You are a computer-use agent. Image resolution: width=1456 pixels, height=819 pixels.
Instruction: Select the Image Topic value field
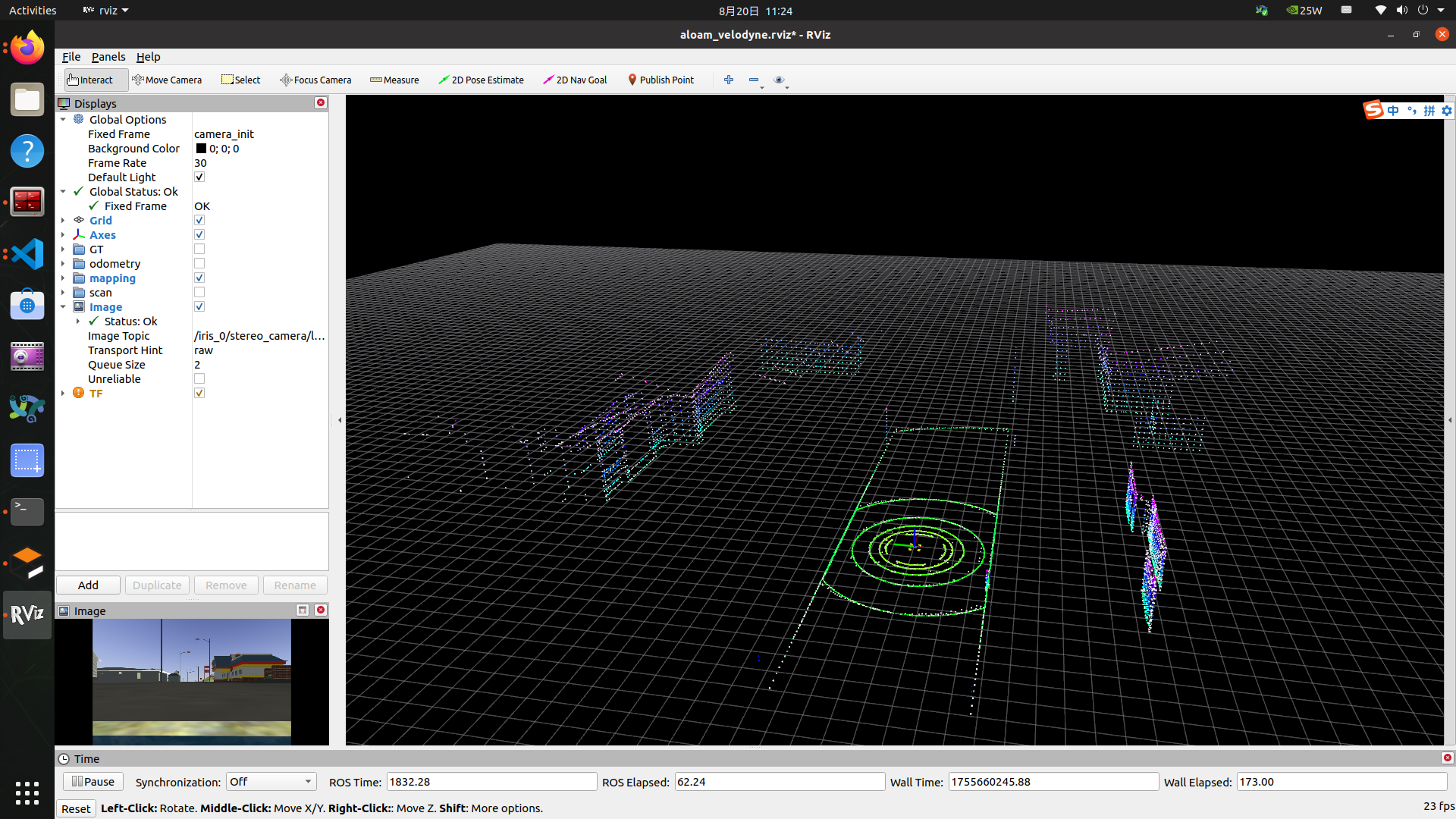(x=260, y=336)
